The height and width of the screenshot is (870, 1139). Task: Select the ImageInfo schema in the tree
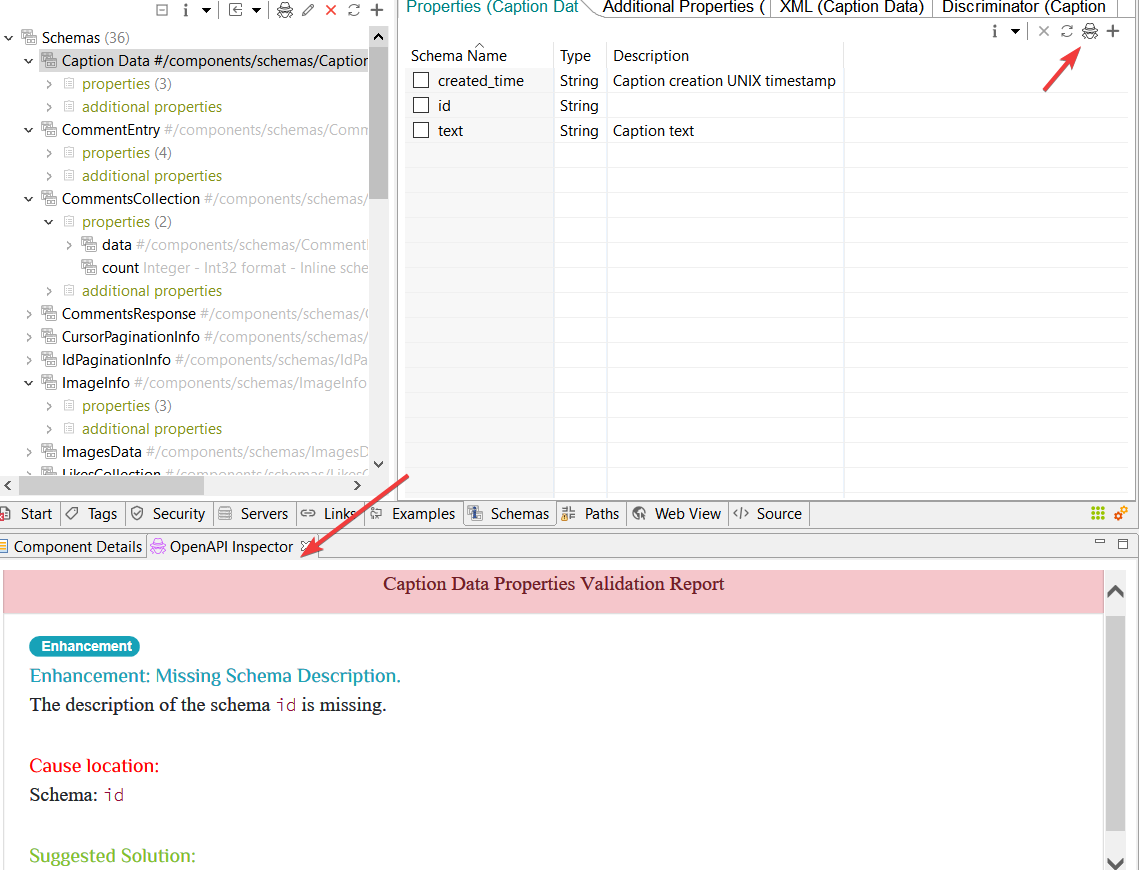point(95,383)
